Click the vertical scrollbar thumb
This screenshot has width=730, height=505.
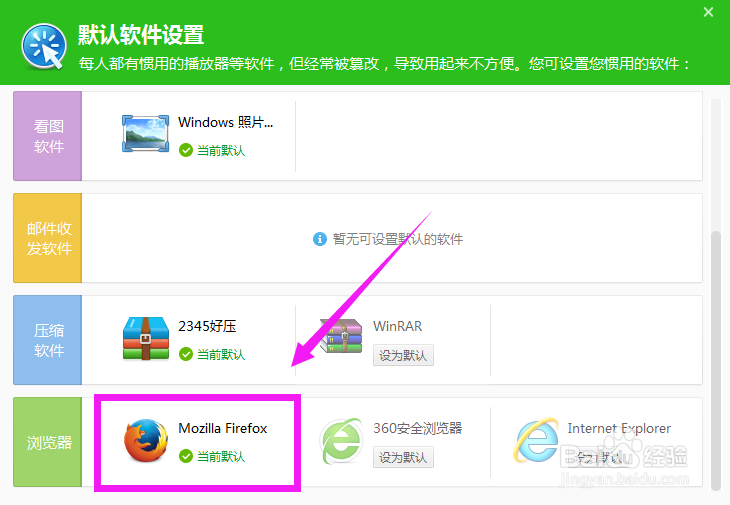(716, 360)
